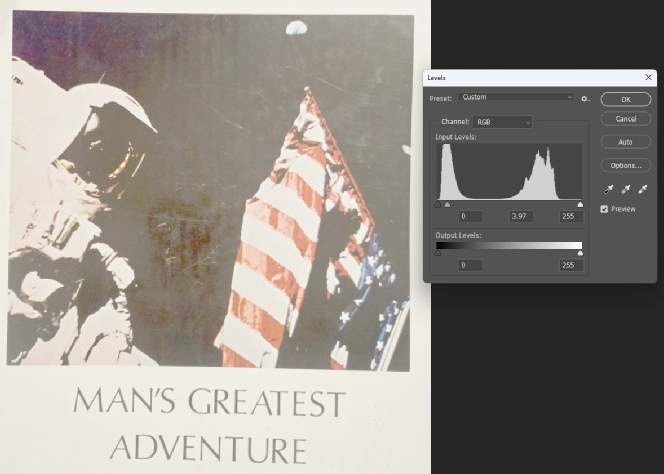The width and height of the screenshot is (664, 474).
Task: Open the Preset dropdown showing Custom
Action: coord(516,98)
